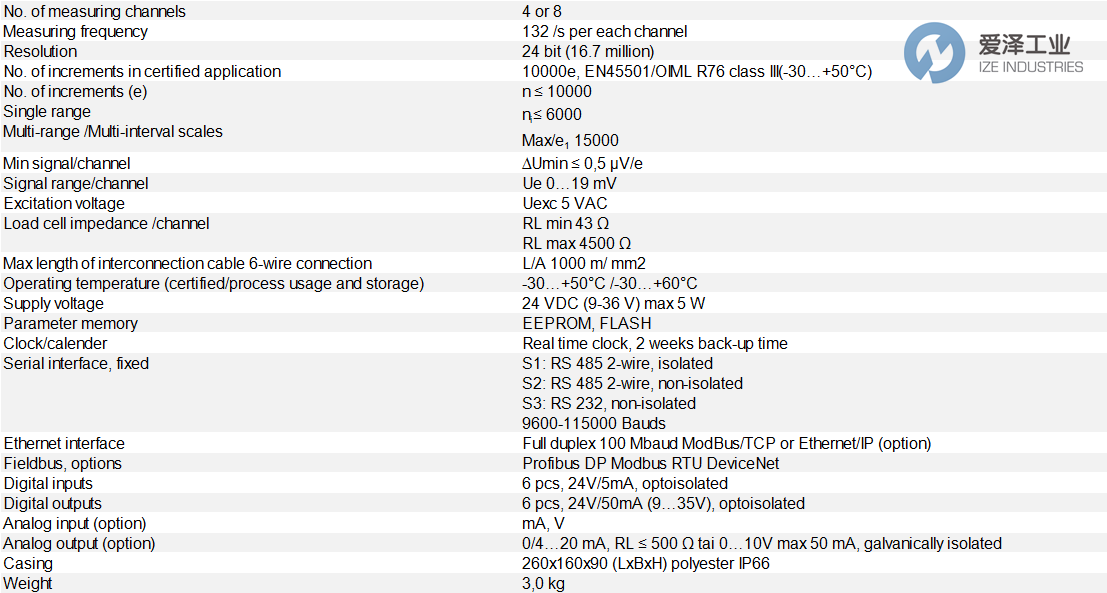
Task: Click the 爱泽工业 watermark text
Action: pos(1025,44)
